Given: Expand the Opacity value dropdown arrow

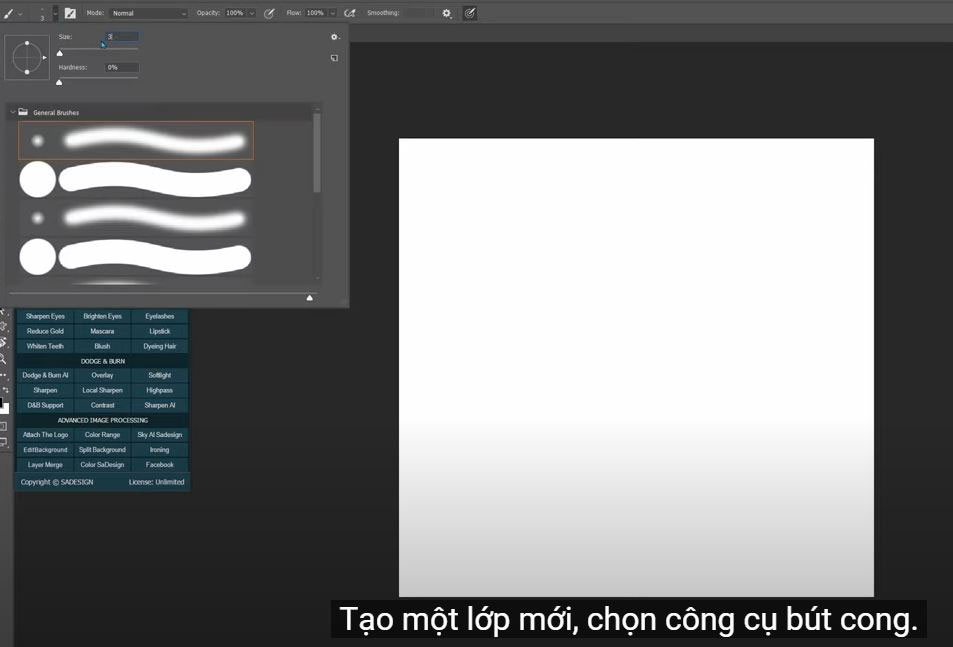Looking at the screenshot, I should click(x=251, y=13).
